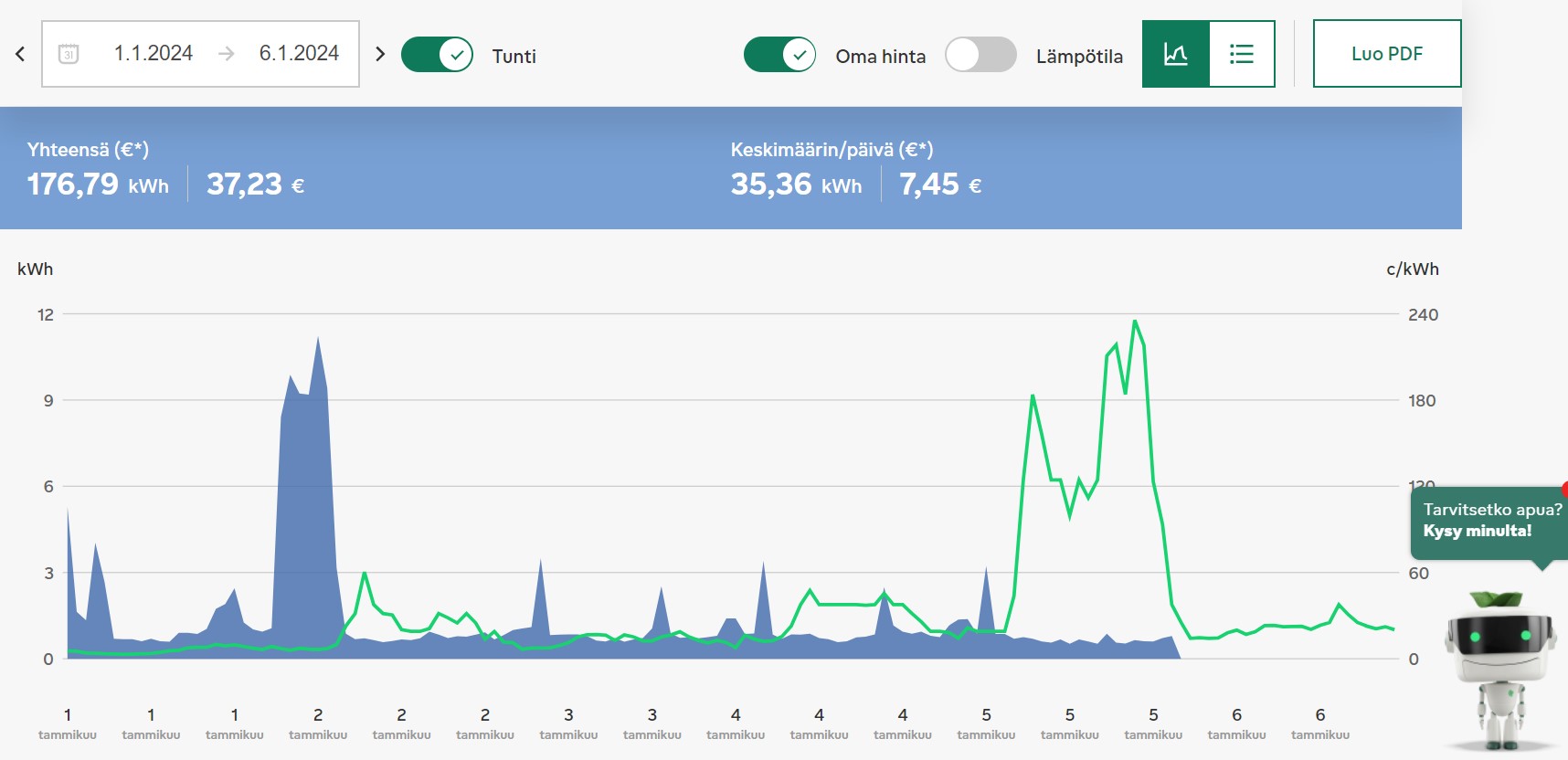Switch to chart view icon
Viewport: 1568px width, 760px height.
pyautogui.click(x=1175, y=54)
